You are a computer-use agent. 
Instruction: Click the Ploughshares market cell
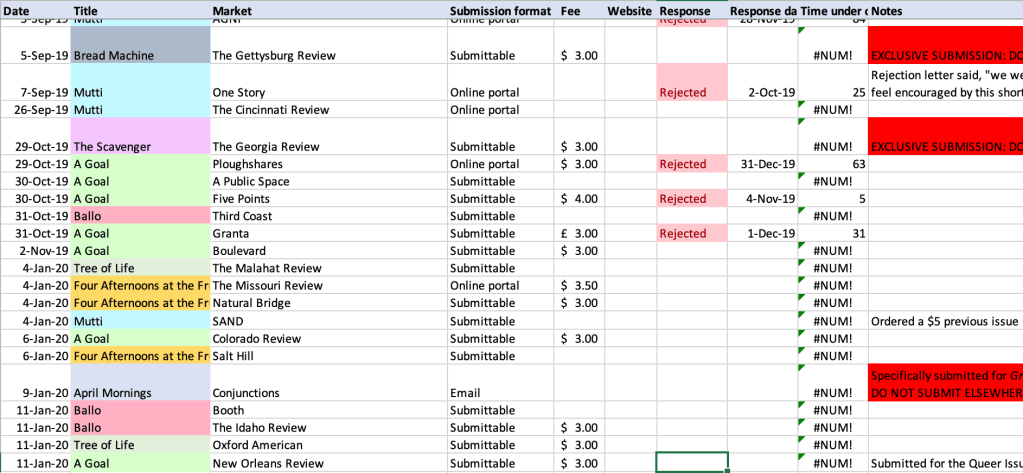pos(329,164)
